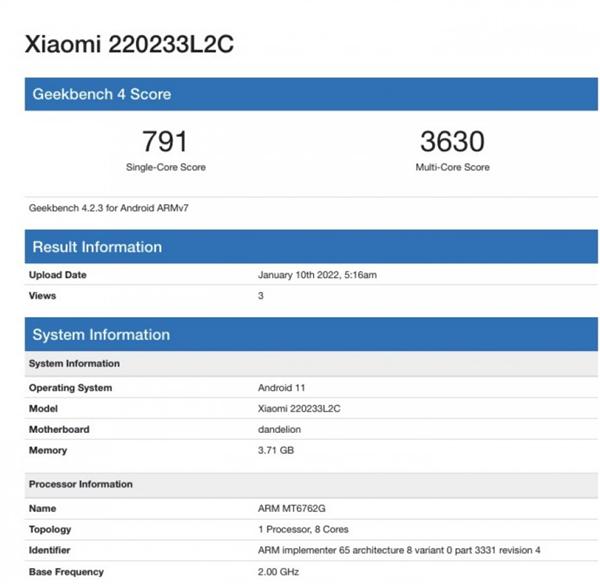Click the Operating System label
600x584 pixels.
[70, 388]
